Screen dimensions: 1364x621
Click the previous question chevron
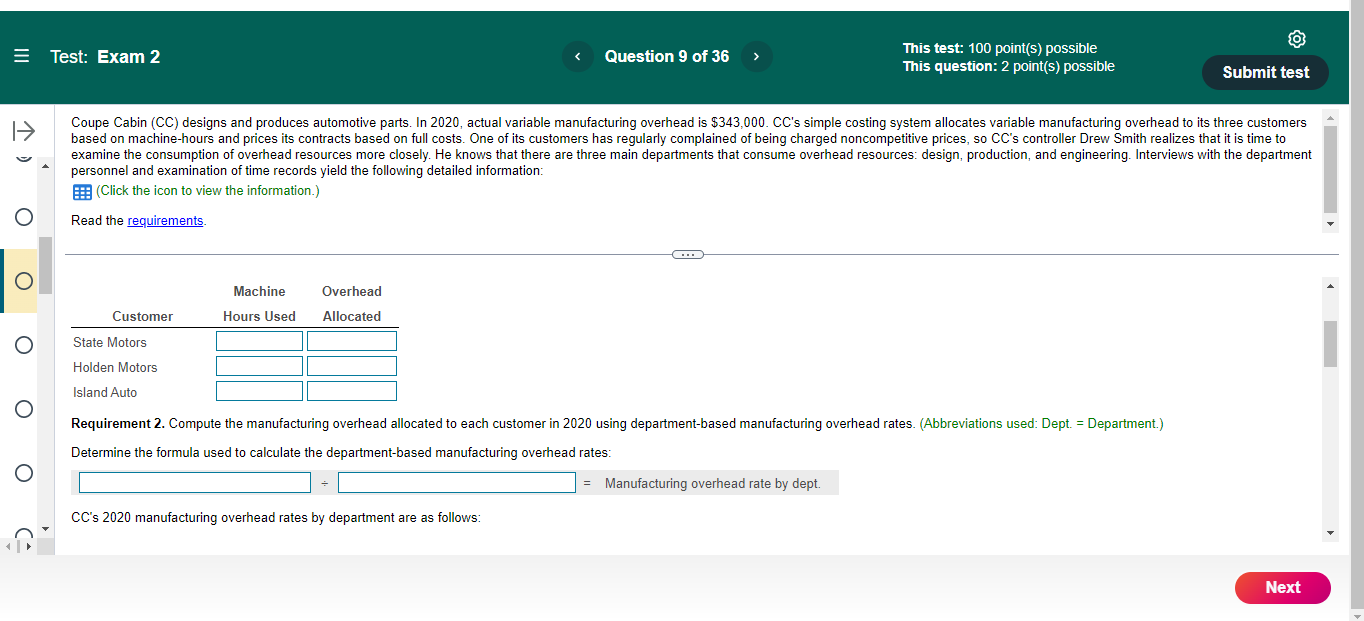pos(577,56)
